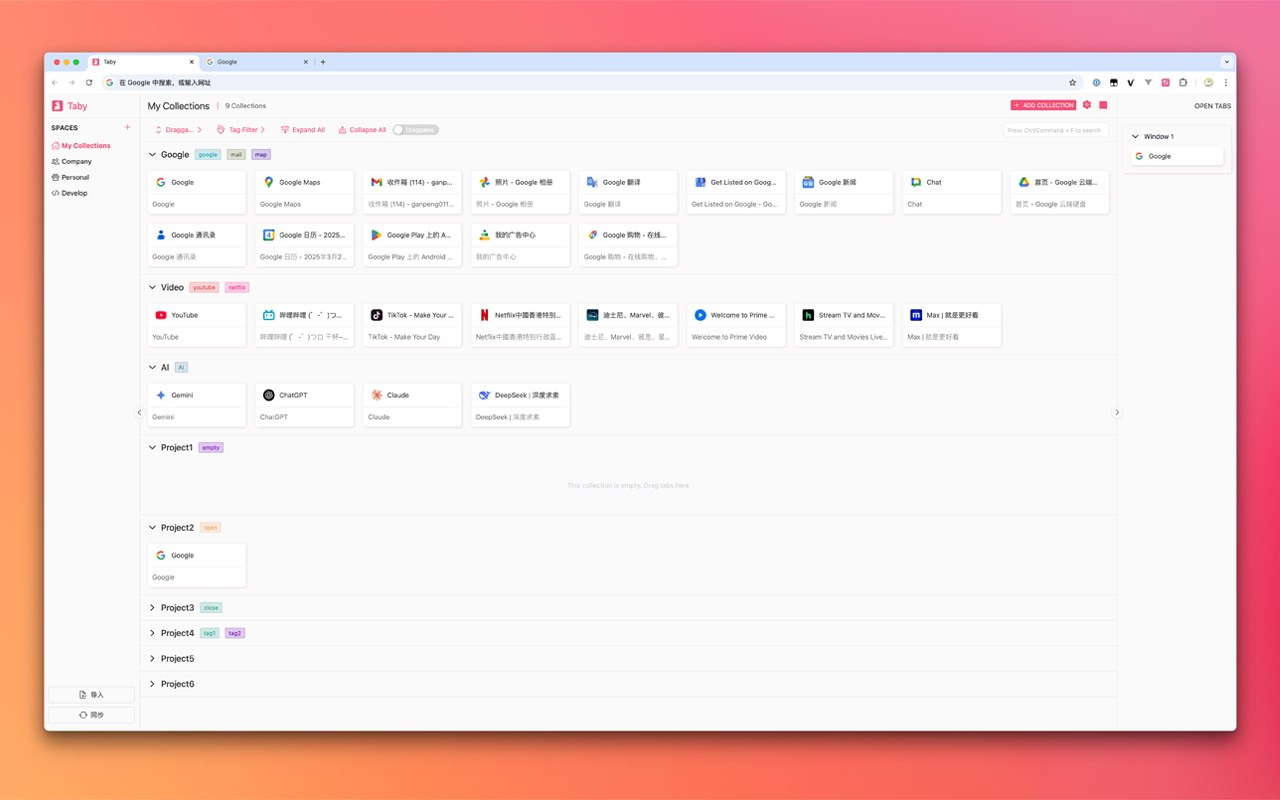This screenshot has width=1280, height=800.
Task: Collapse the Video collection
Action: click(x=153, y=287)
